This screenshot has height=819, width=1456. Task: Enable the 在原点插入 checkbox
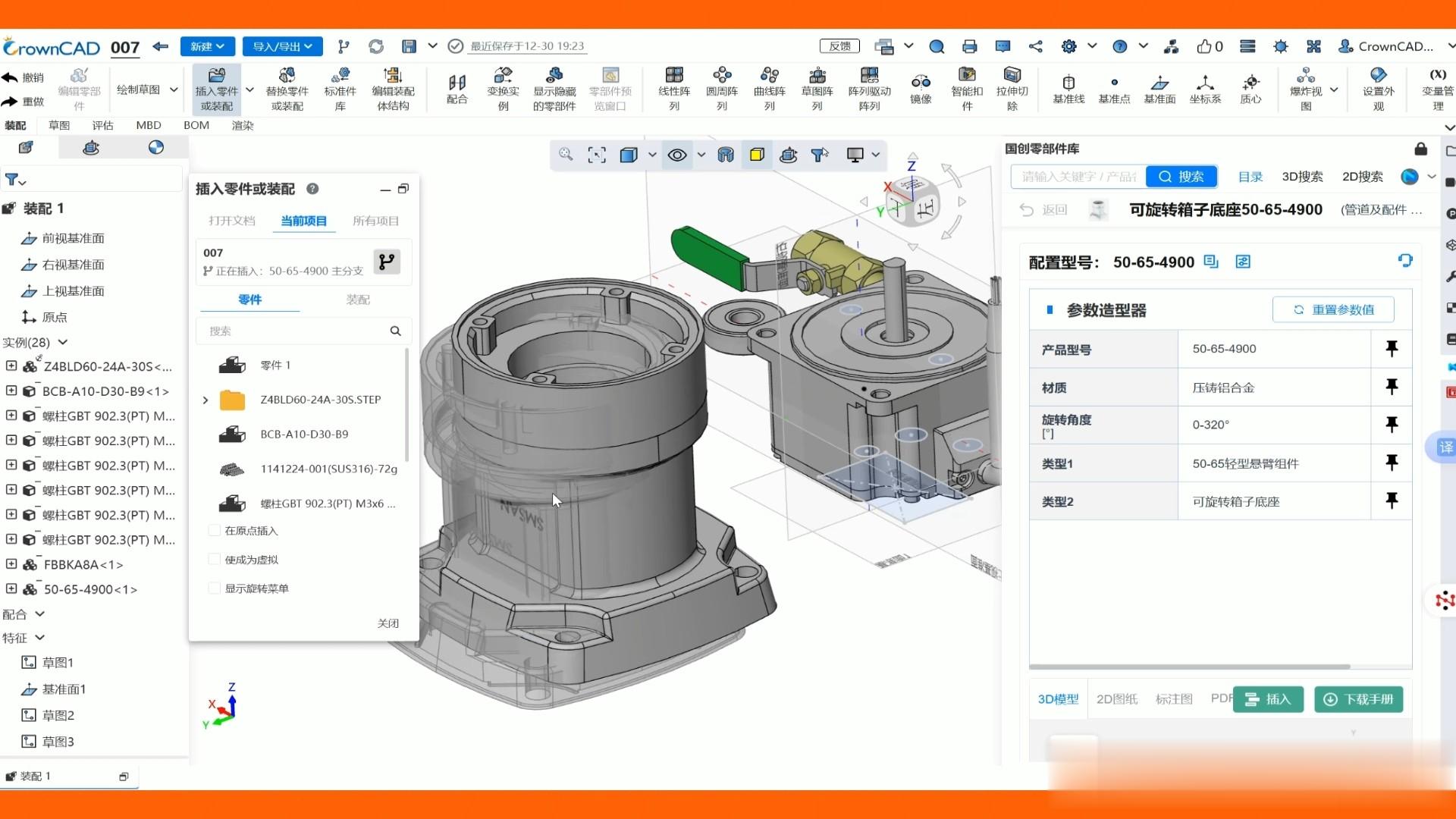(215, 531)
